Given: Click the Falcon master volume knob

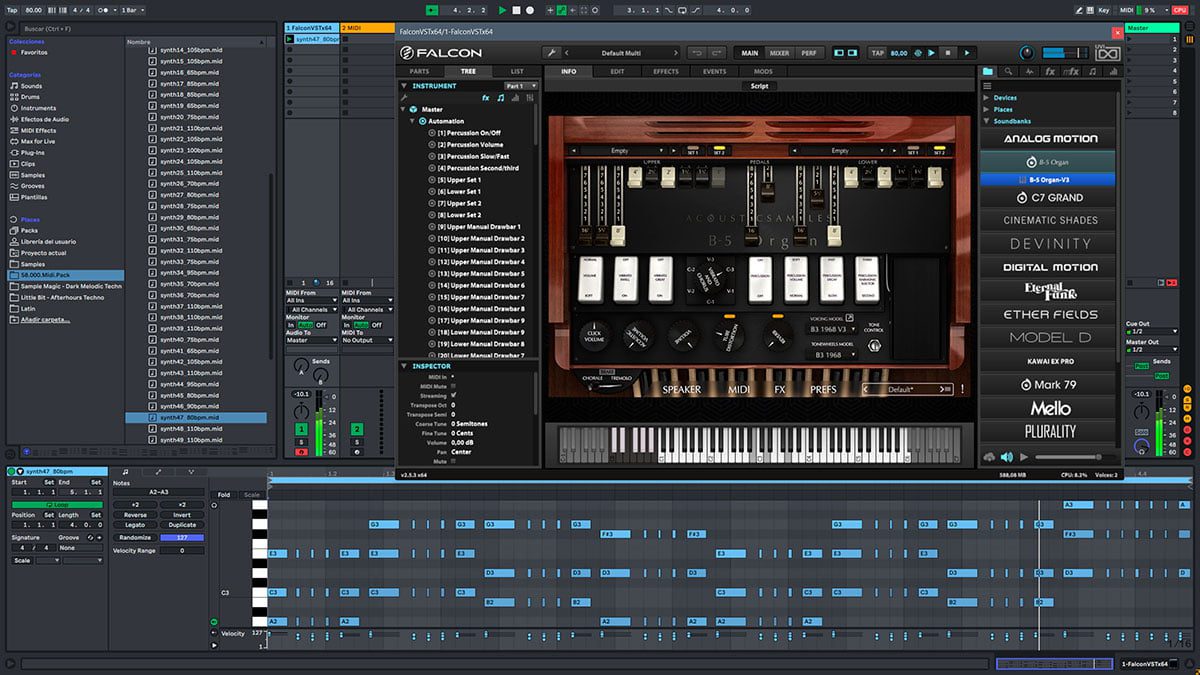Looking at the screenshot, I should point(1026,52).
